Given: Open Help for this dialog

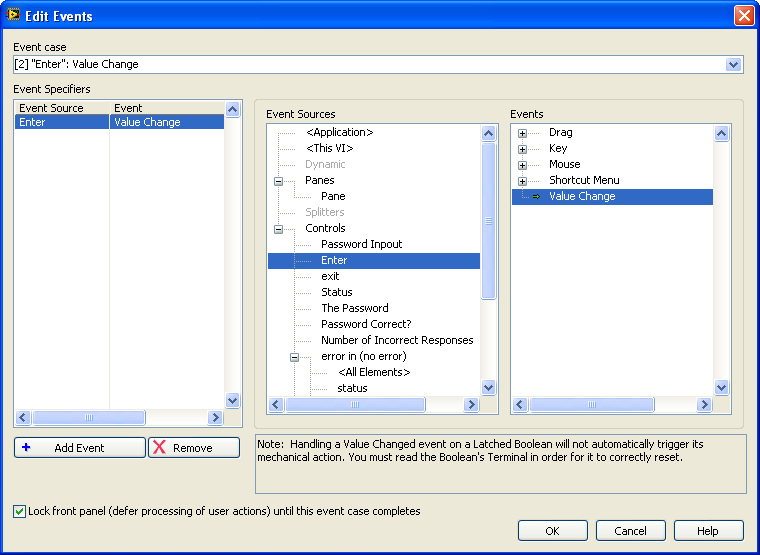Looking at the screenshot, I should pos(708,531).
